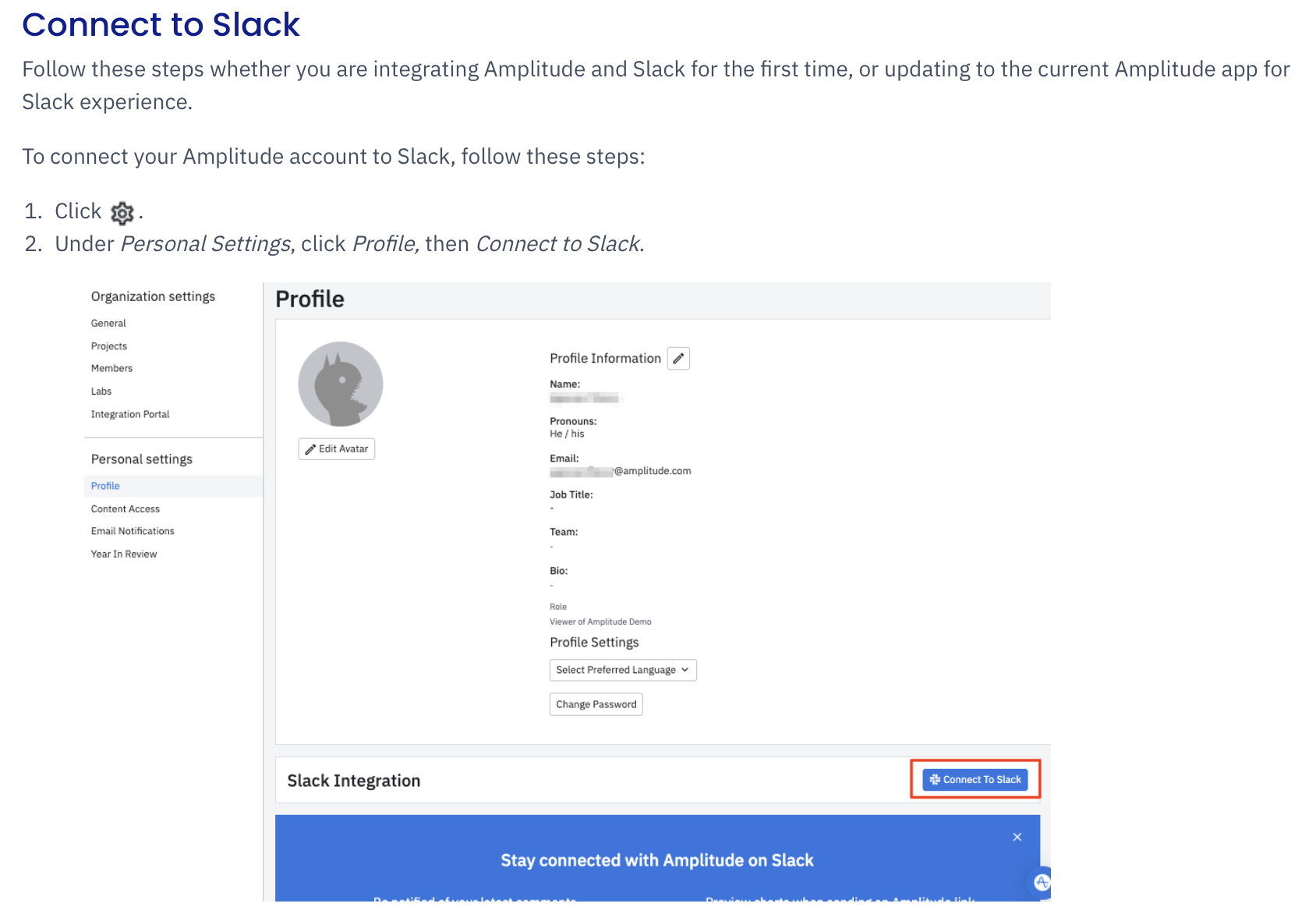Open General under Organization settings
The image size is (1316, 914).
coord(108,323)
